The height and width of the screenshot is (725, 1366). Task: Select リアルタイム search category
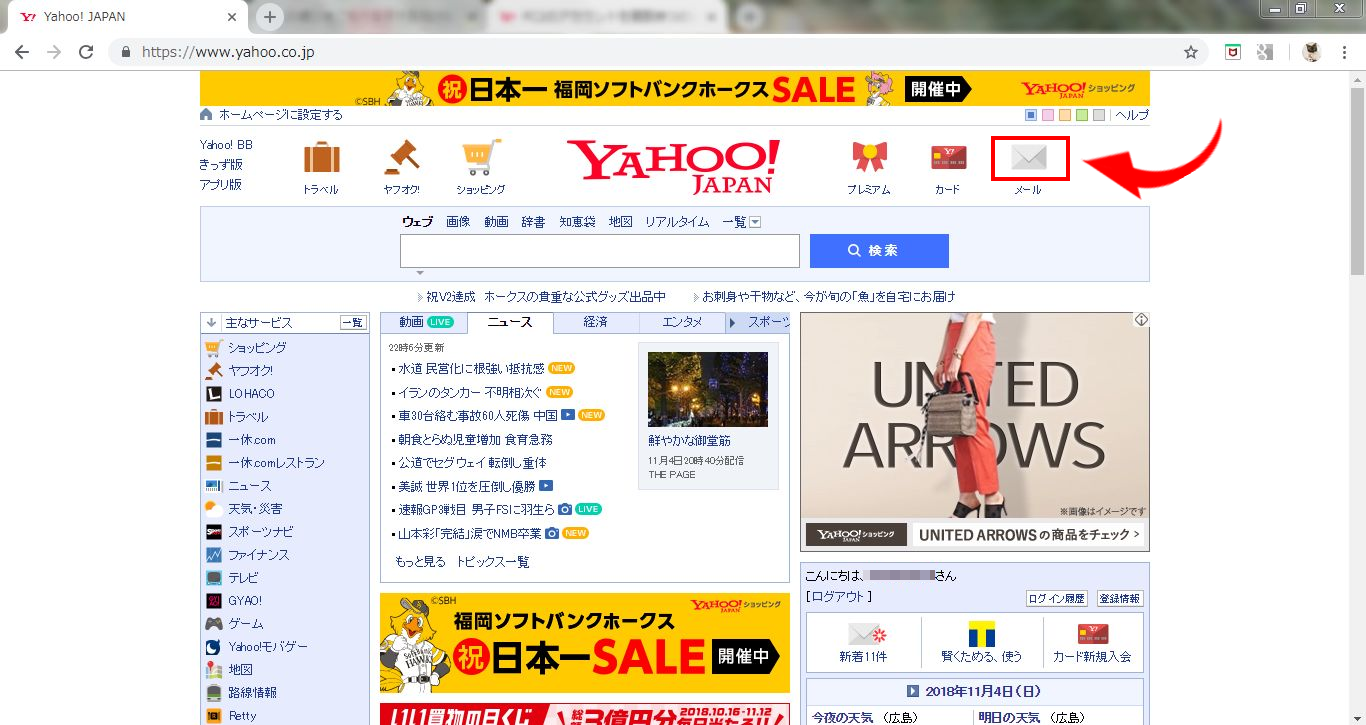tap(677, 222)
